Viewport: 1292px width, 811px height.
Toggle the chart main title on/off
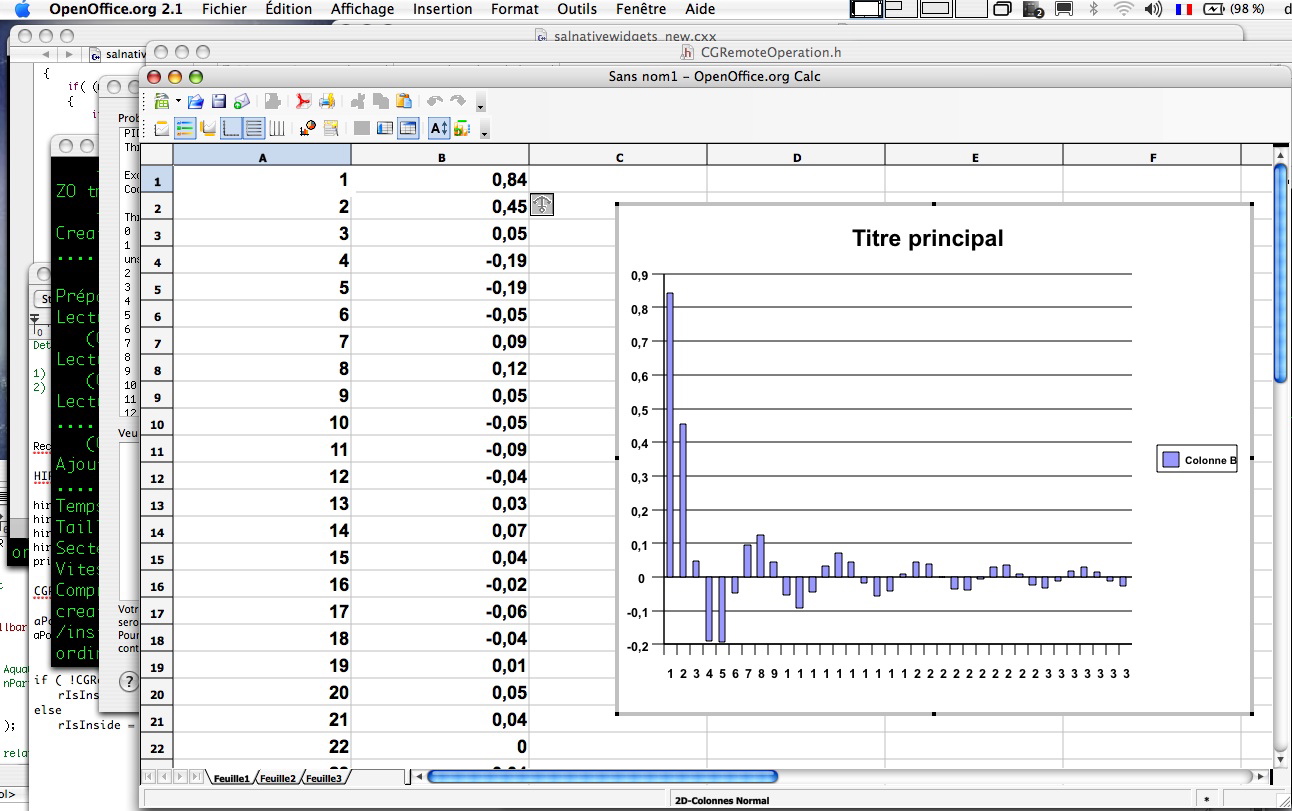(162, 128)
